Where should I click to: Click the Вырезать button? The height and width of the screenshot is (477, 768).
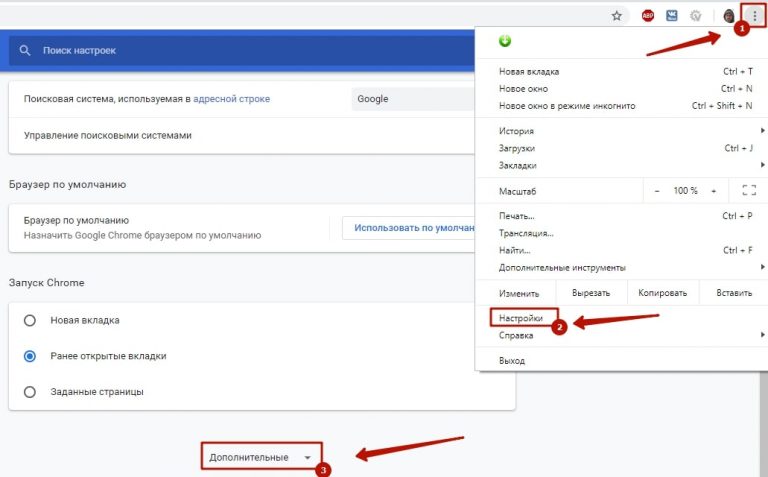coord(591,293)
